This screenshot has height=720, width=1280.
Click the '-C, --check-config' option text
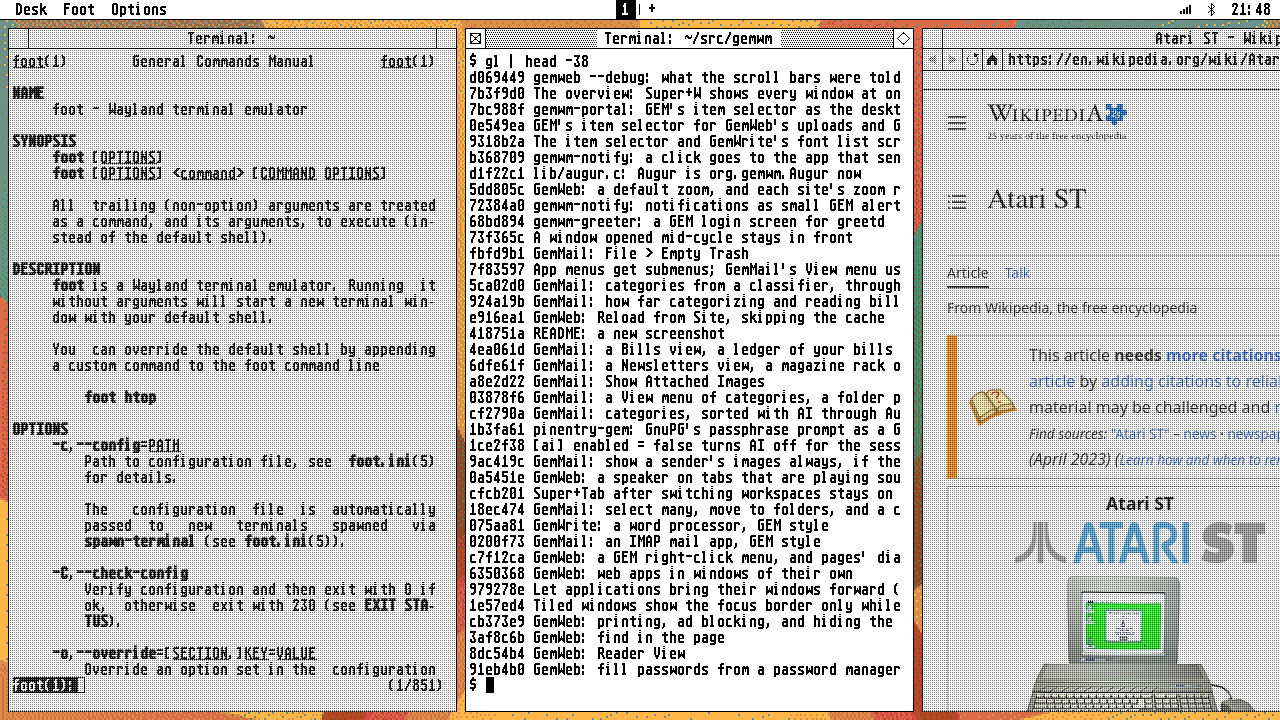[120, 573]
